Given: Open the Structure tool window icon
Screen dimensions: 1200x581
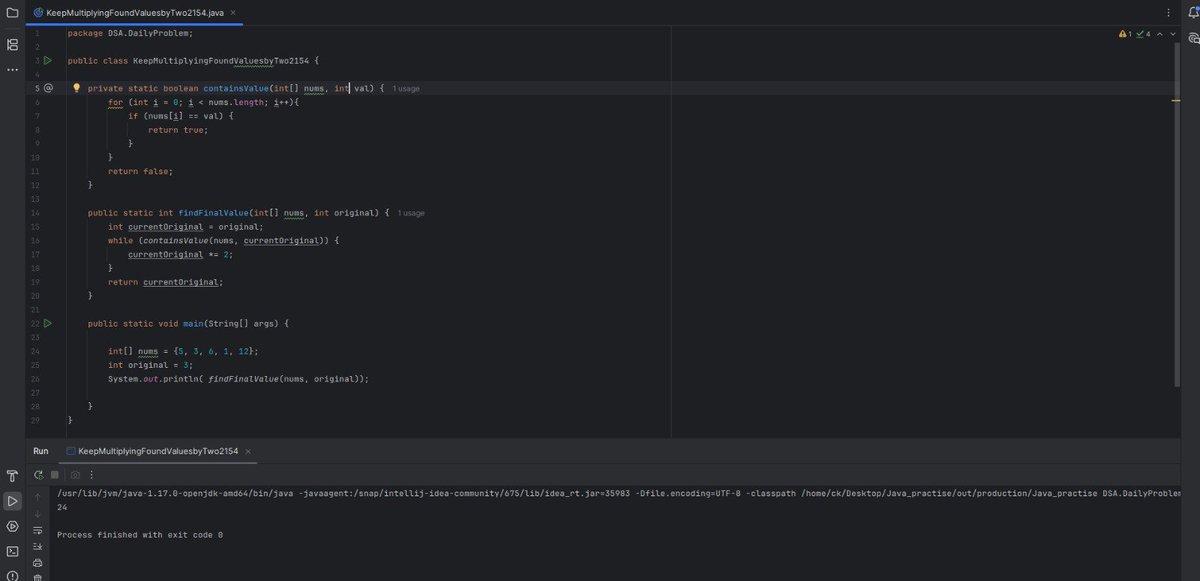Looking at the screenshot, I should [x=12, y=45].
